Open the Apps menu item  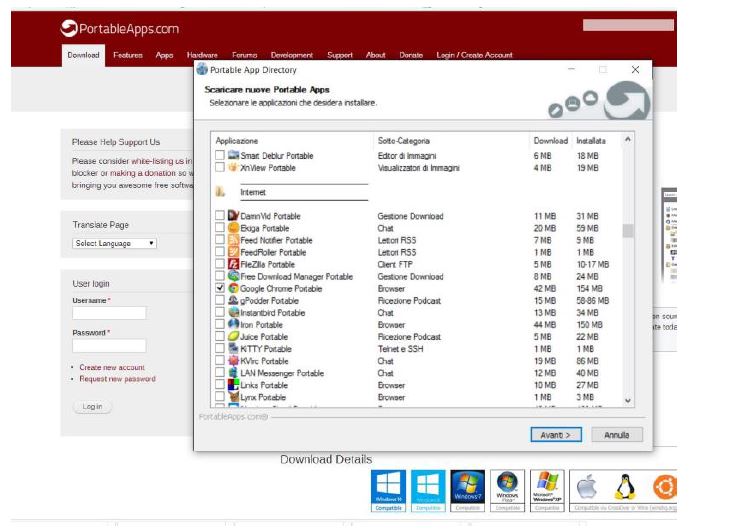coord(164,55)
